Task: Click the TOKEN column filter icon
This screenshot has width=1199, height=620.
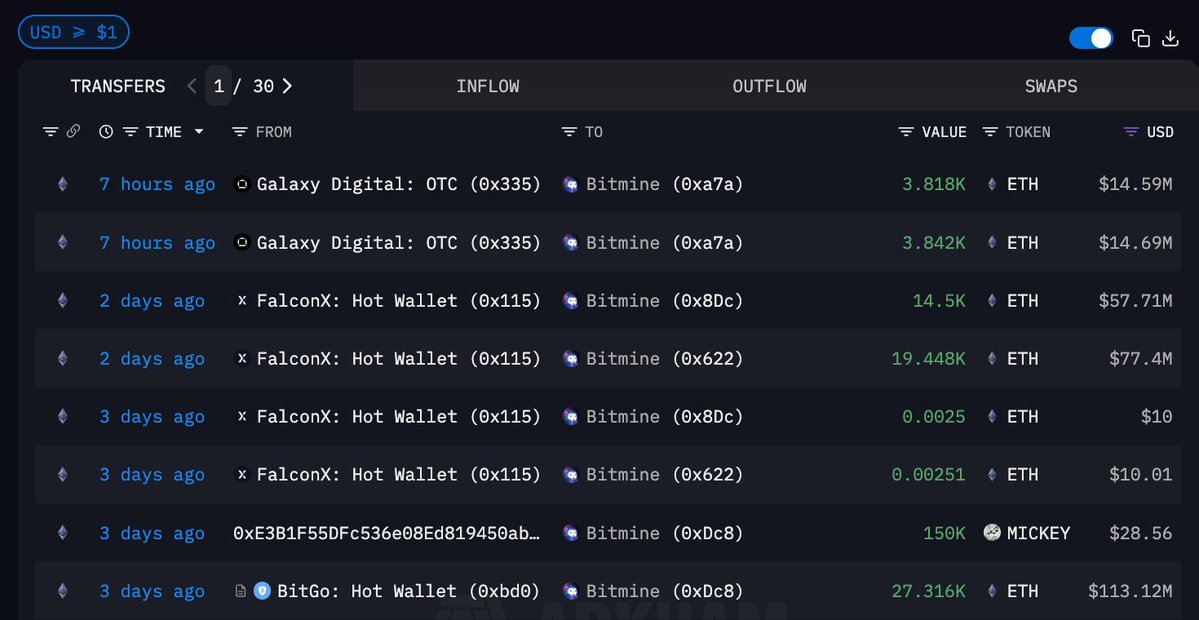Action: tap(990, 132)
